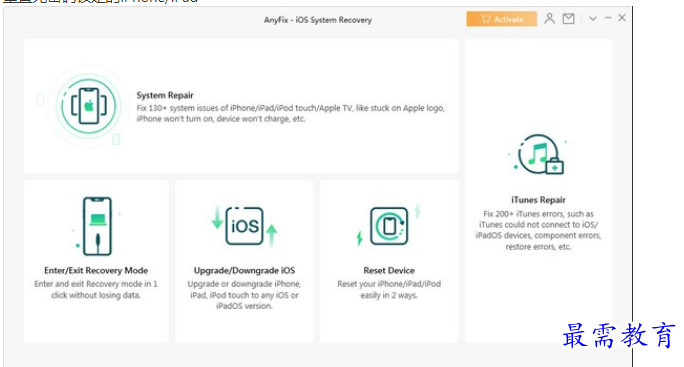Screen dimensions: 684x367
Task: Click 'Reset your iPhone/iPad/iPod' description
Action: point(389,289)
